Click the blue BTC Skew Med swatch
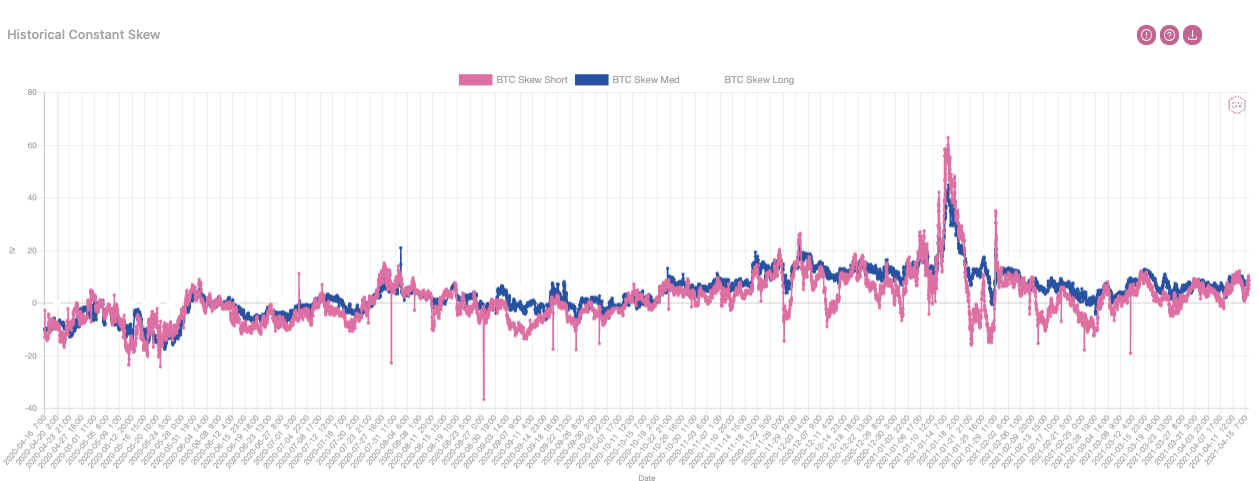The image size is (1259, 481). (592, 80)
